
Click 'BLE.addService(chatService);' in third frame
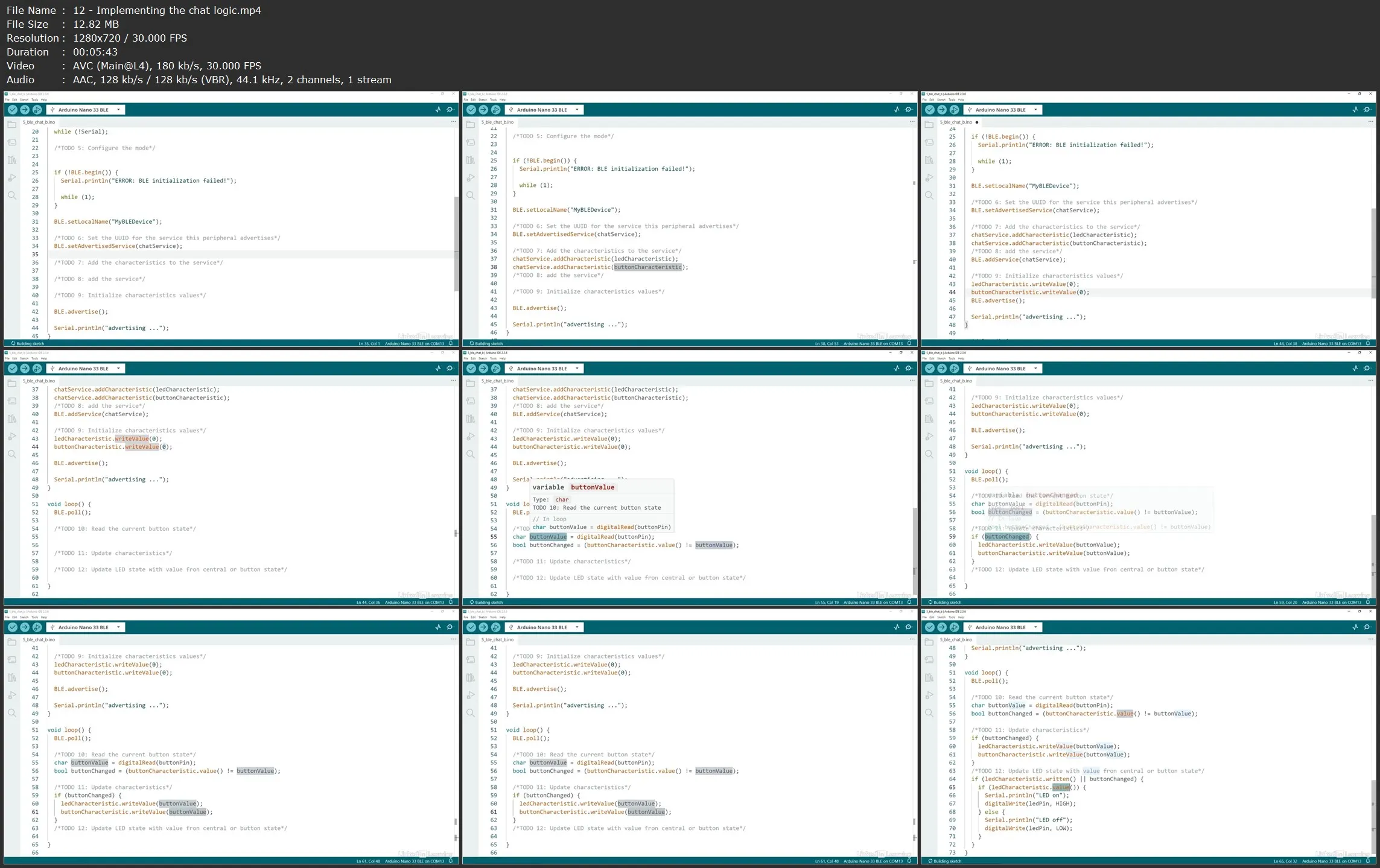click(x=1019, y=260)
